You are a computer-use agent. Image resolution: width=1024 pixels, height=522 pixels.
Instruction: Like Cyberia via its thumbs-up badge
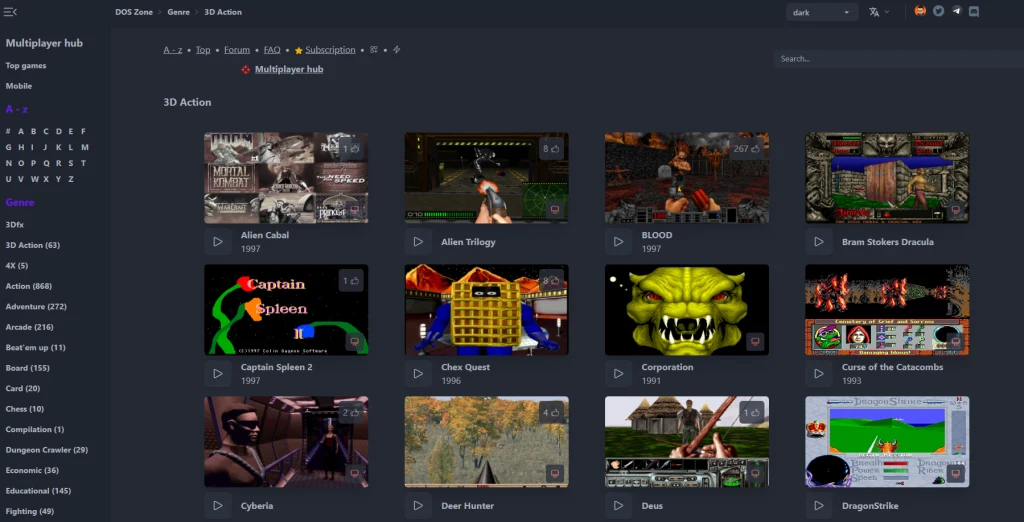[351, 413]
